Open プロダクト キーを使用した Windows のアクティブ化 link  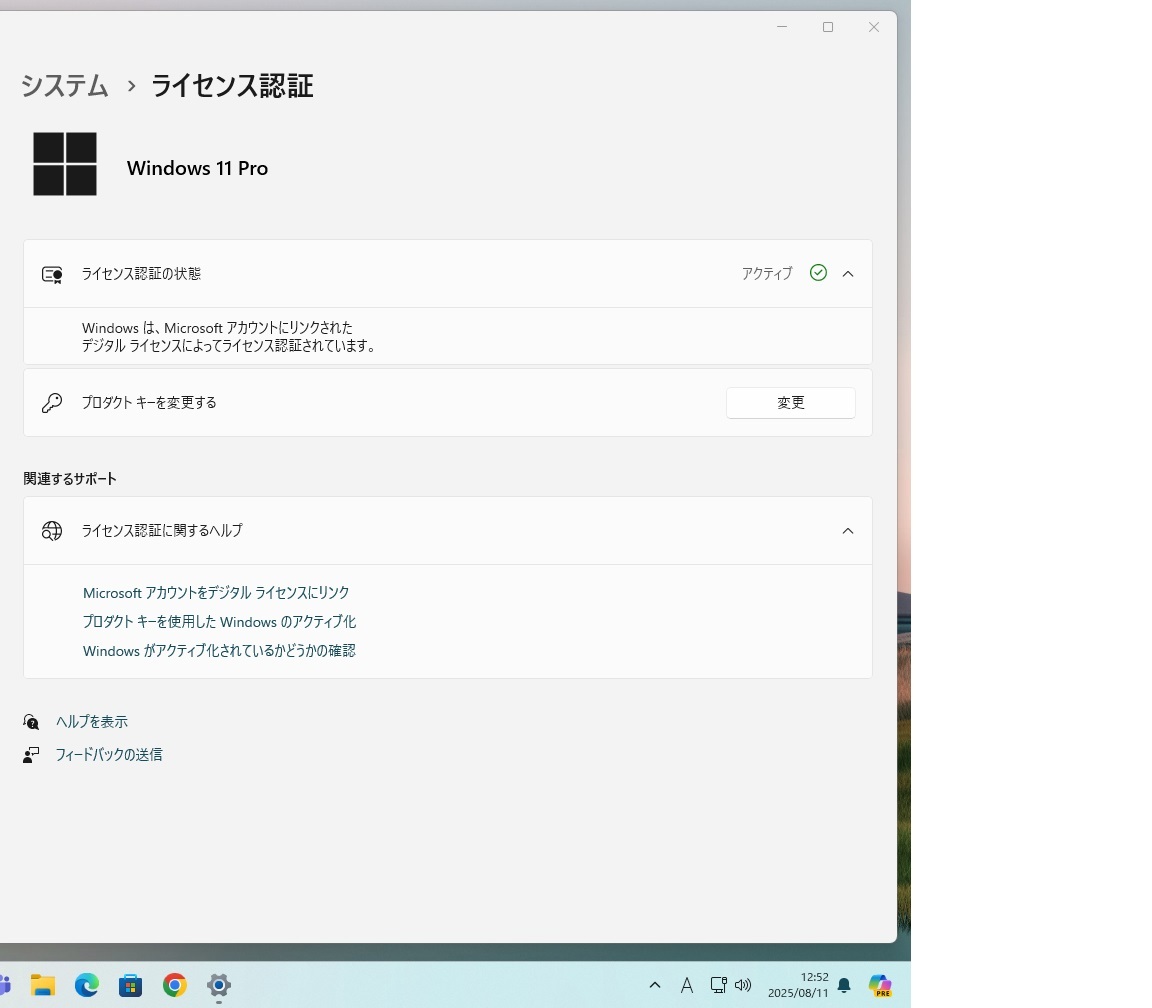click(x=219, y=622)
